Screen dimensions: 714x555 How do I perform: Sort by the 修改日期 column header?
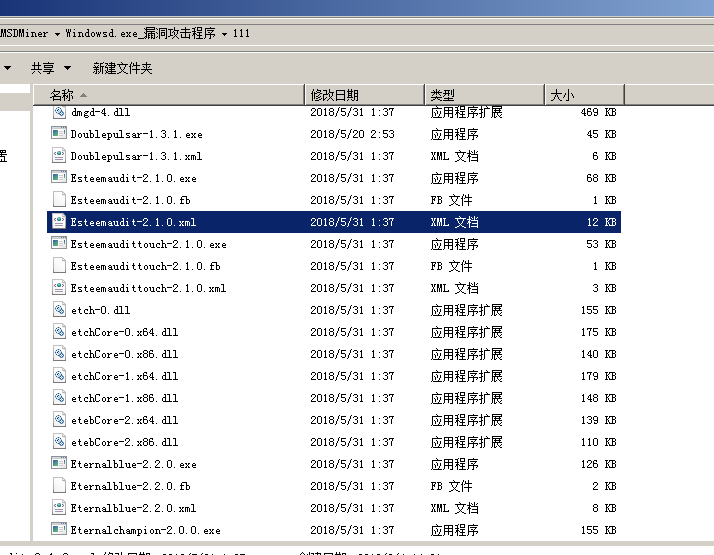click(364, 95)
